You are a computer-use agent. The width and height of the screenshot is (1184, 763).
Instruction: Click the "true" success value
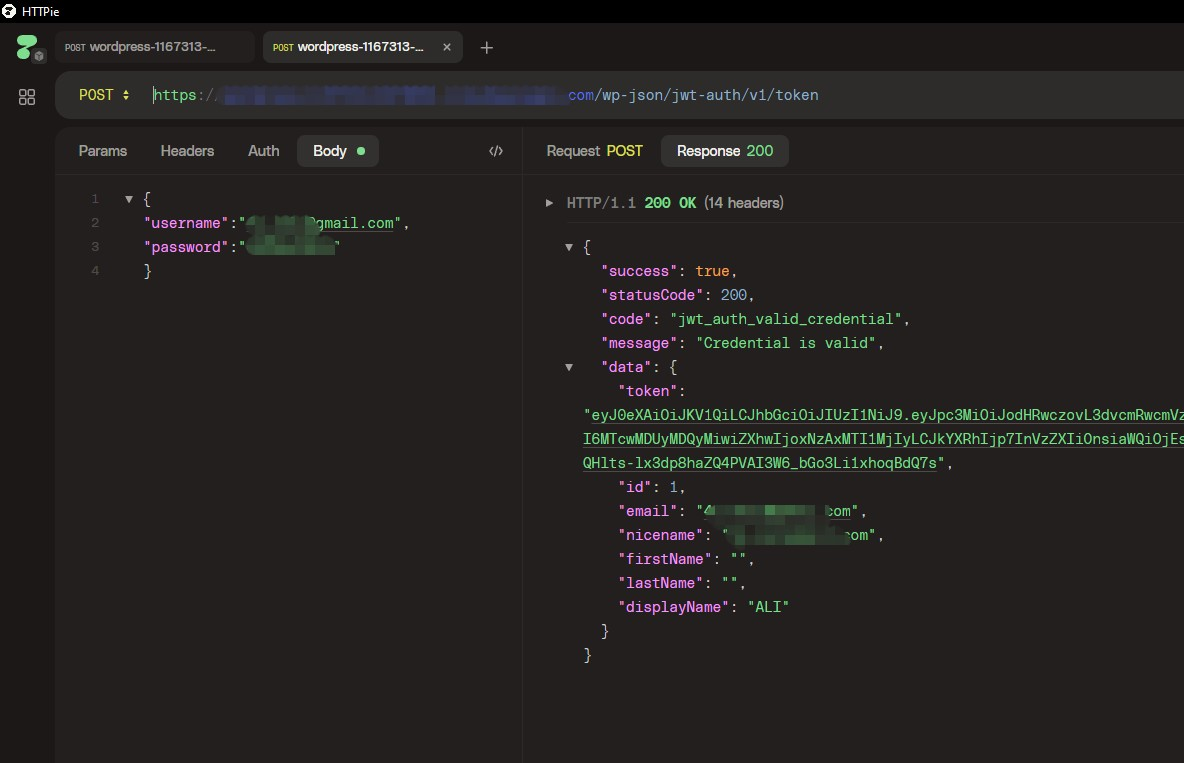[x=712, y=271]
